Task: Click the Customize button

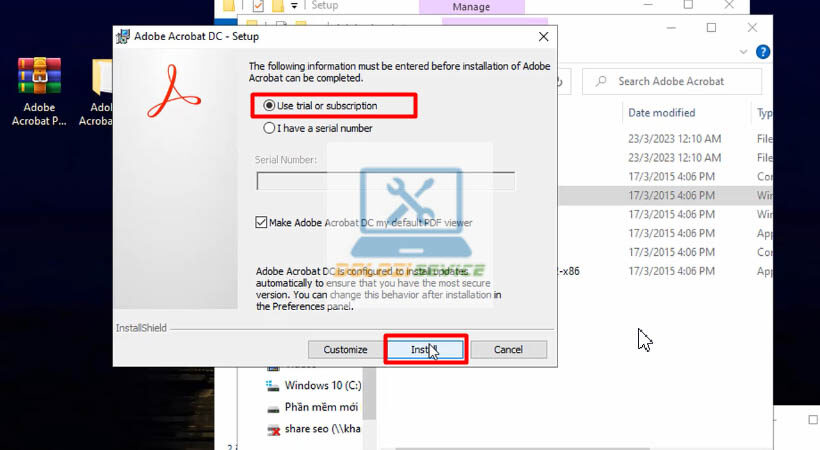Action: tap(345, 350)
